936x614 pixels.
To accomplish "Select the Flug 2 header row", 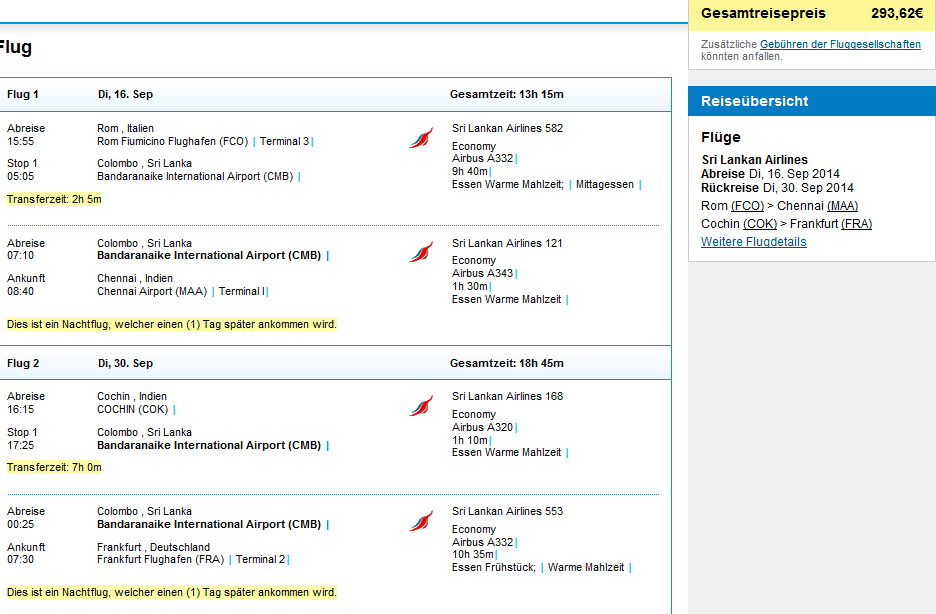I will [x=335, y=363].
